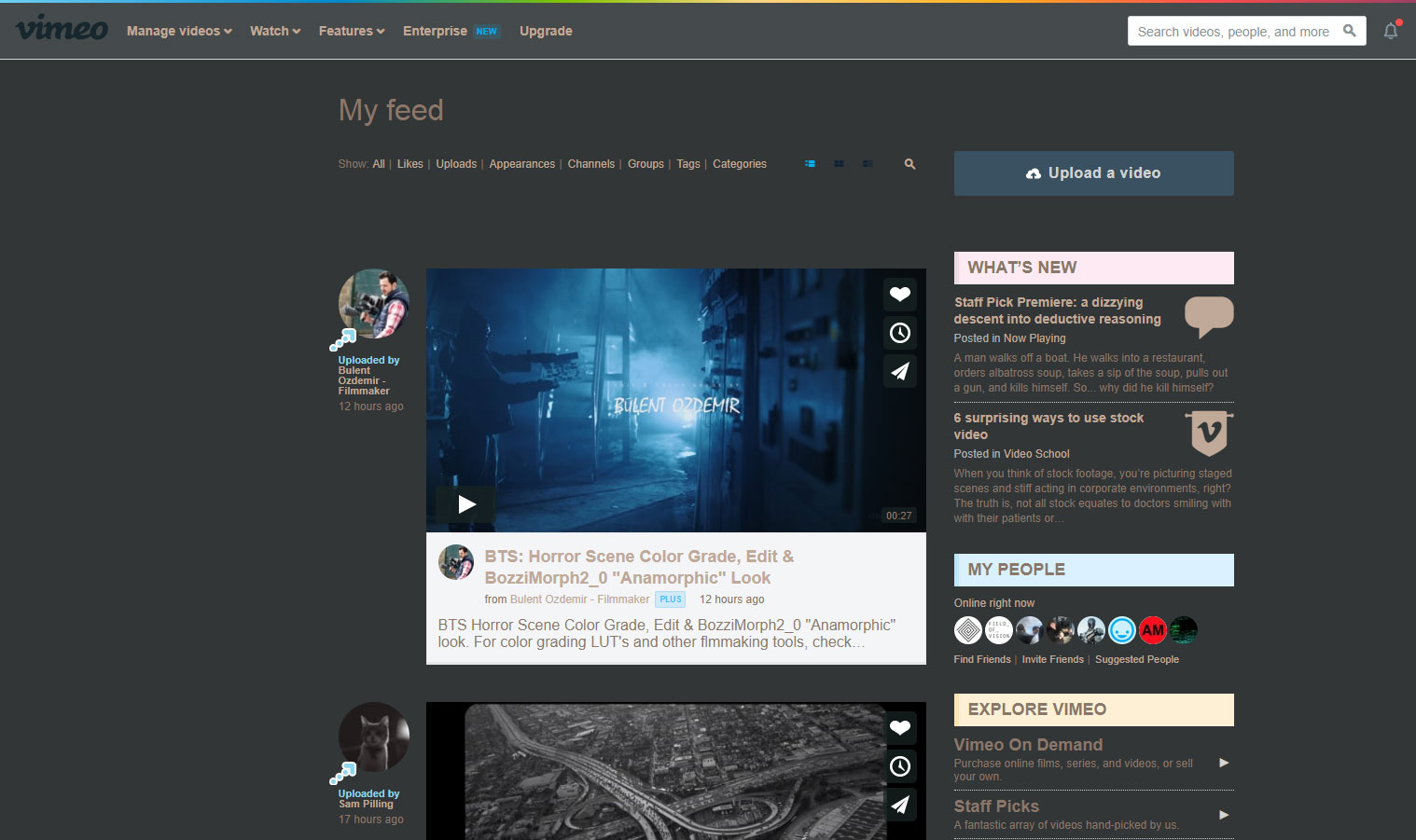Image resolution: width=1416 pixels, height=840 pixels.
Task: Switch feed to thumbnail grid view
Action: point(839,164)
